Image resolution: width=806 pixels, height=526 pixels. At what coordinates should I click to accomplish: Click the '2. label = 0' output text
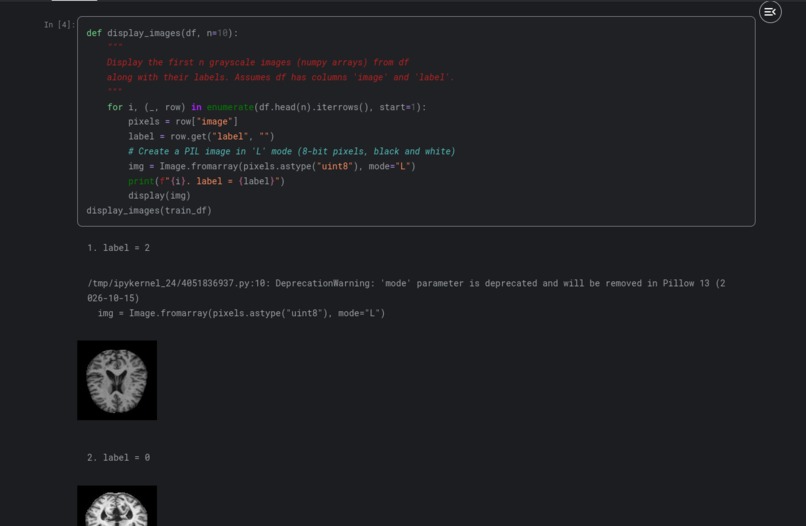118,458
